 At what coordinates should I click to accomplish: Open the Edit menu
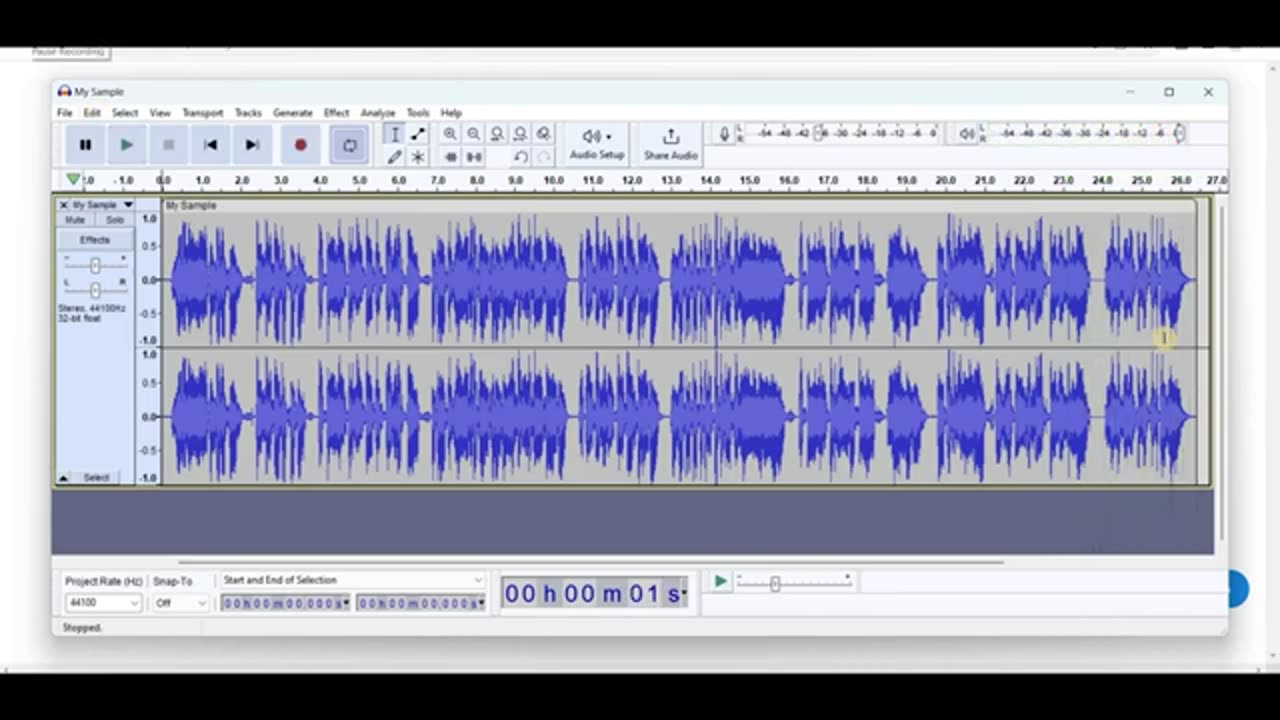tap(92, 113)
